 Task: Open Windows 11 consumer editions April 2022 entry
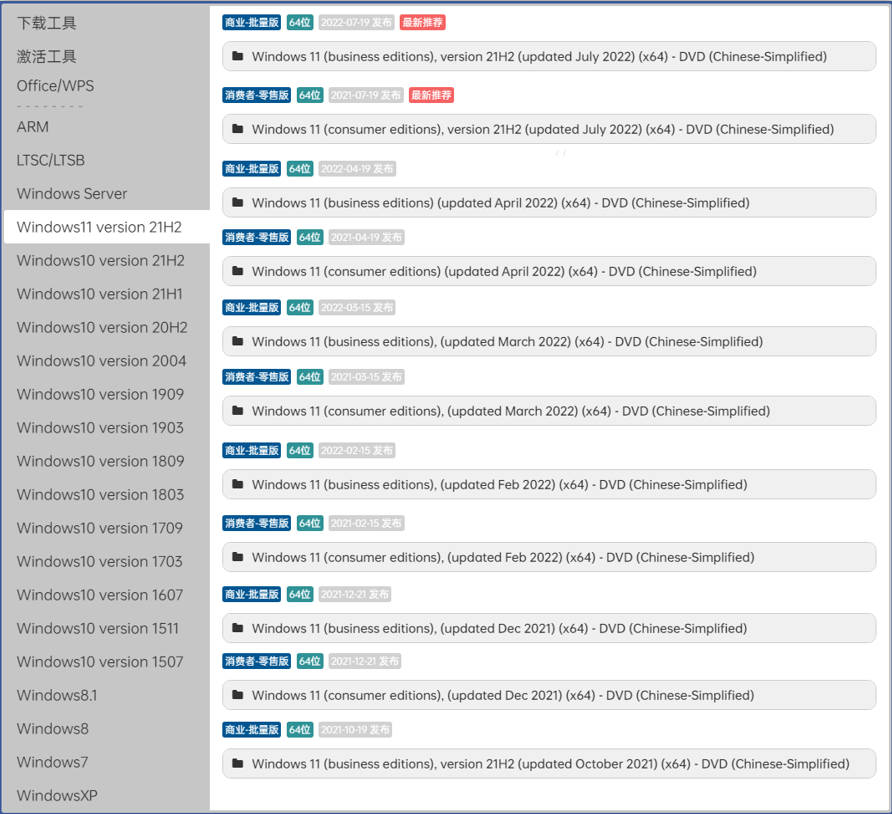pyautogui.click(x=549, y=271)
